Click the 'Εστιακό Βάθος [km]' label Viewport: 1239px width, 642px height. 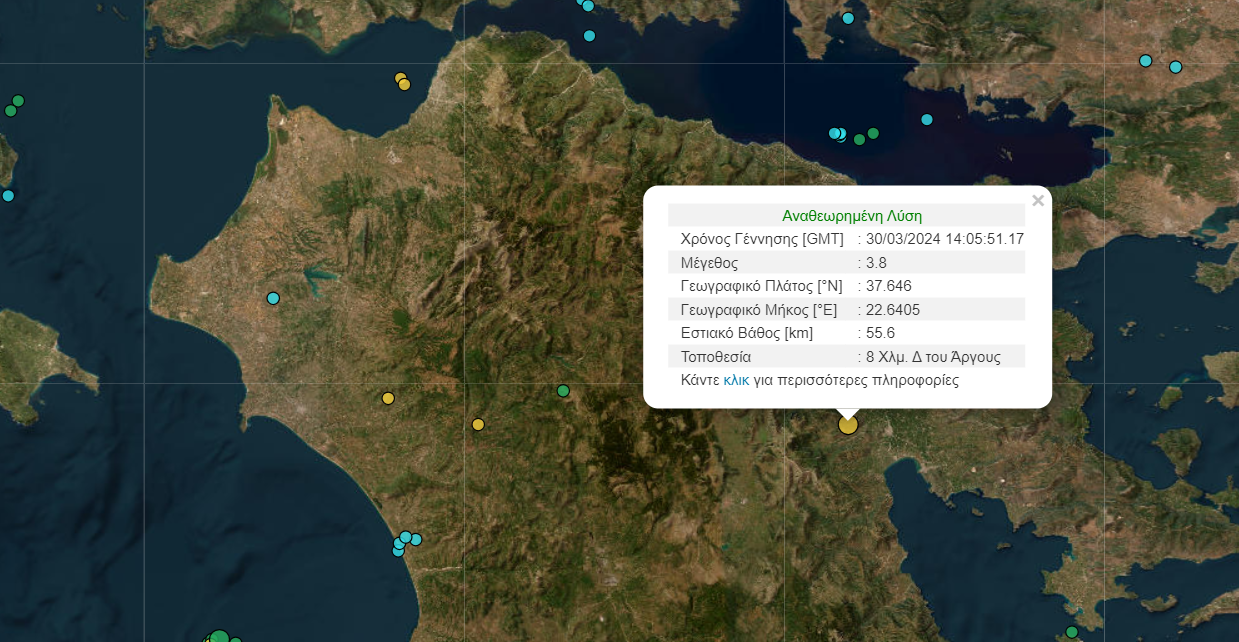(746, 333)
